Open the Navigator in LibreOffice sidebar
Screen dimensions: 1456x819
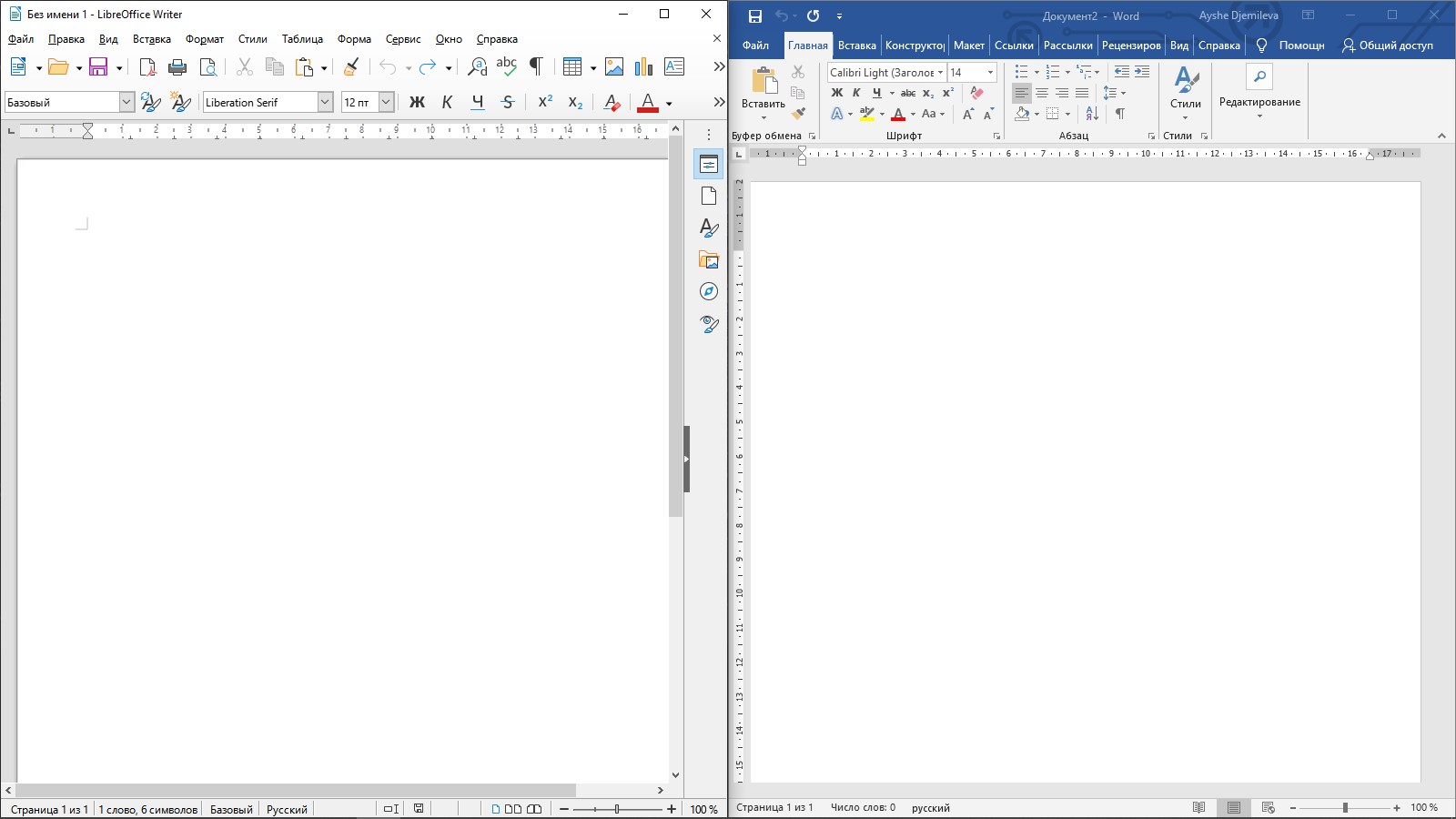709,292
